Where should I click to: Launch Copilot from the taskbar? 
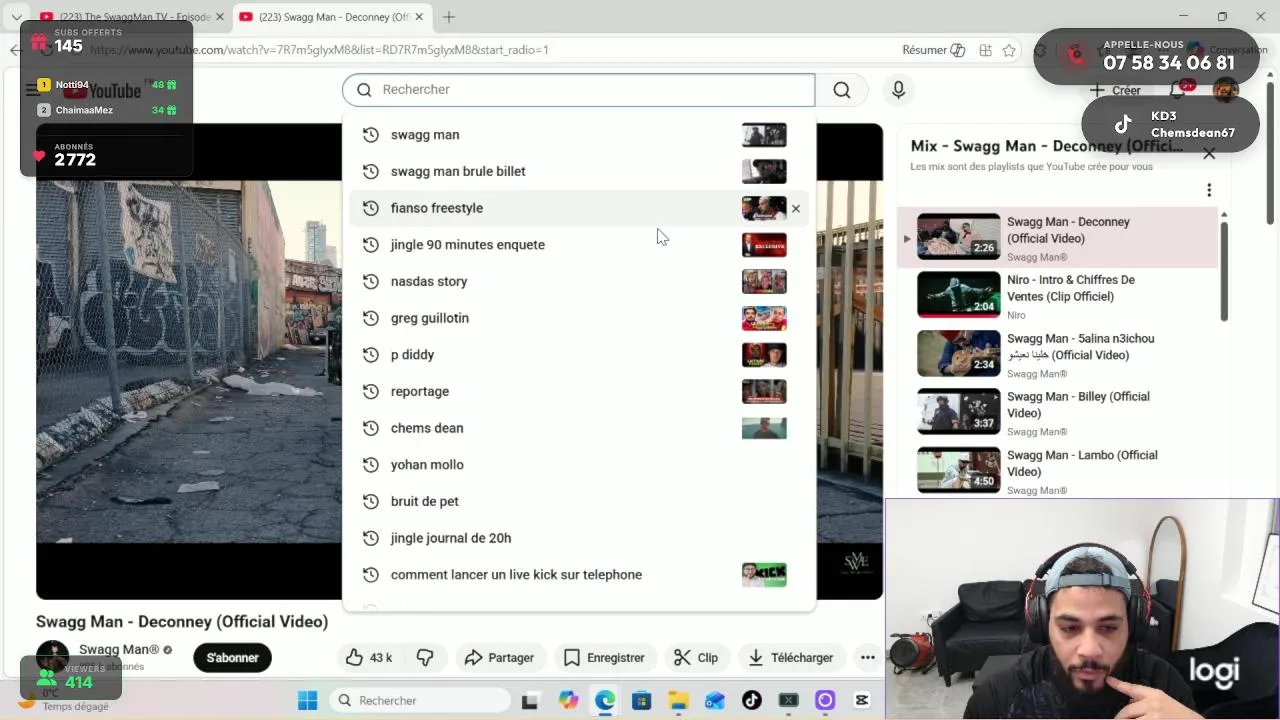(568, 700)
